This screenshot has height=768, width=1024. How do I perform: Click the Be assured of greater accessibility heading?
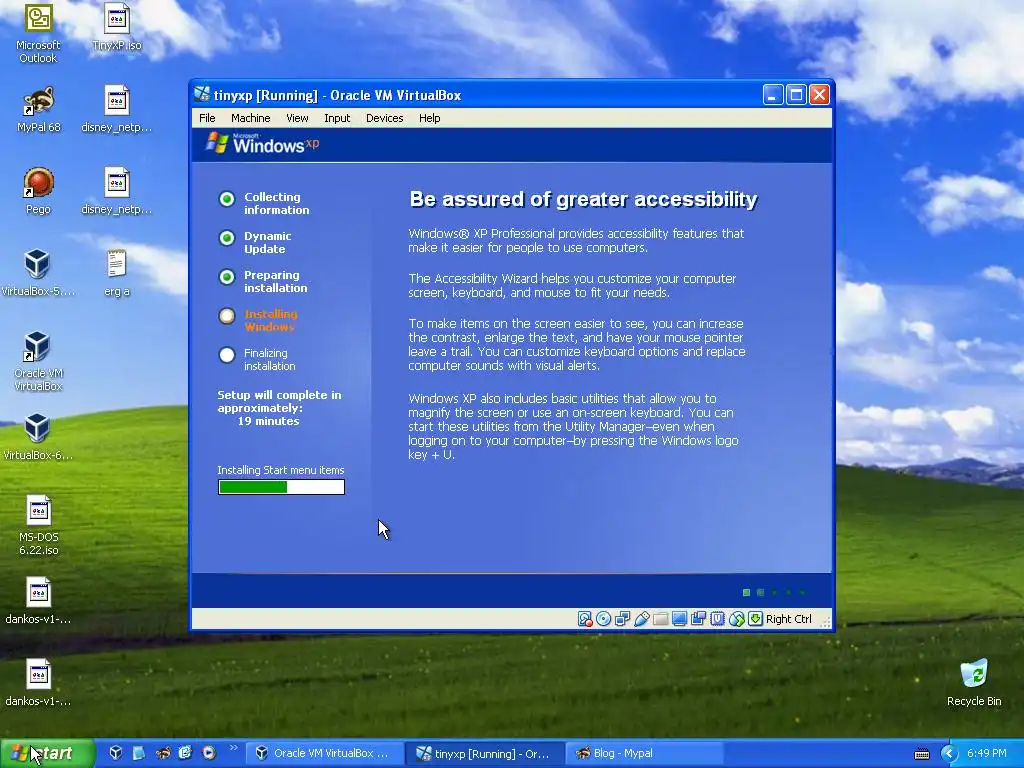(x=583, y=199)
